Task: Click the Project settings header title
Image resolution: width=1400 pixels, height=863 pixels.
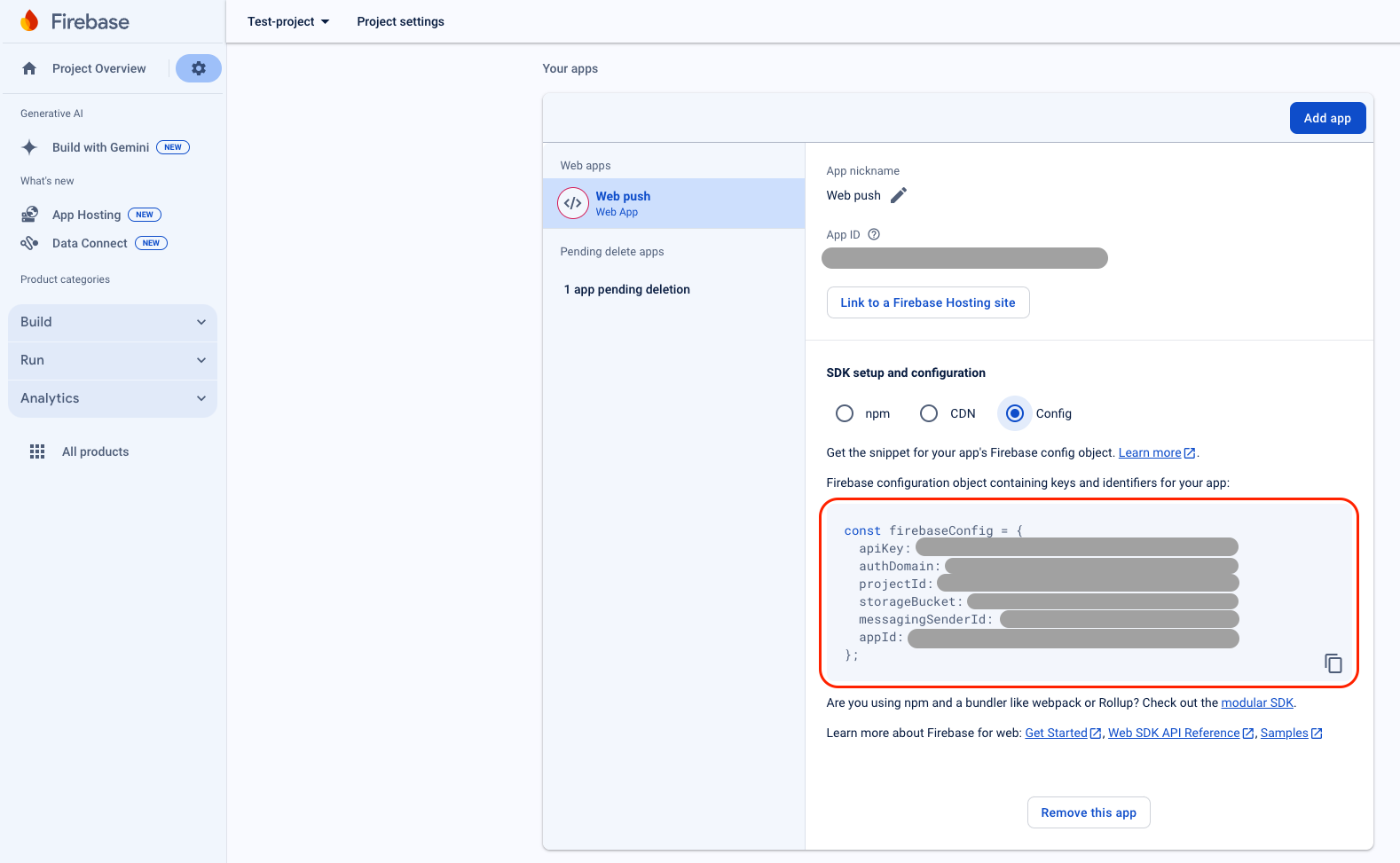Action: pyautogui.click(x=400, y=21)
